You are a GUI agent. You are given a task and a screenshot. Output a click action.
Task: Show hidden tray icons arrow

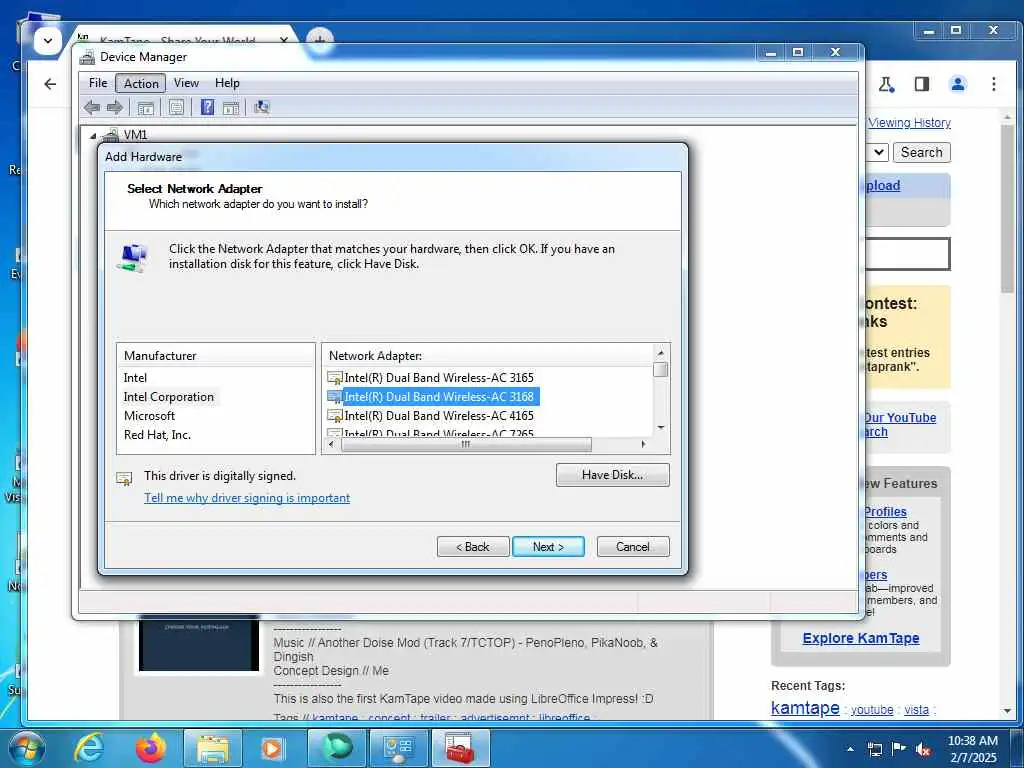click(850, 749)
